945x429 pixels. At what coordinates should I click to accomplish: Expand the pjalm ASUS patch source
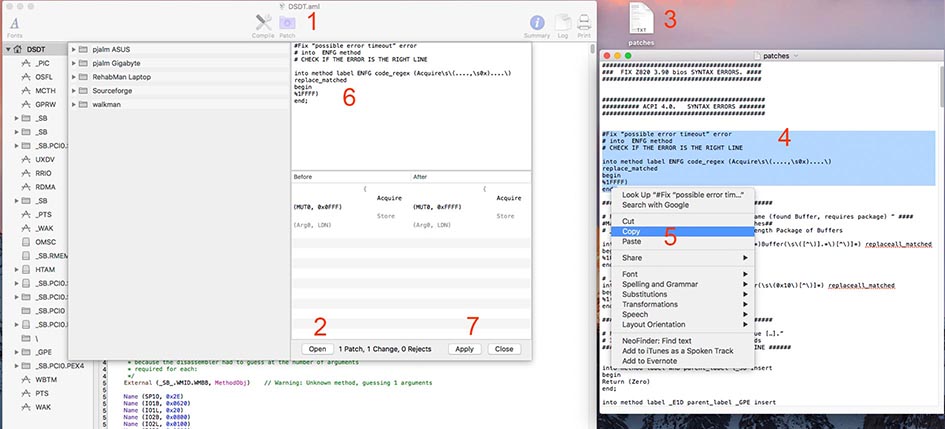[74, 49]
